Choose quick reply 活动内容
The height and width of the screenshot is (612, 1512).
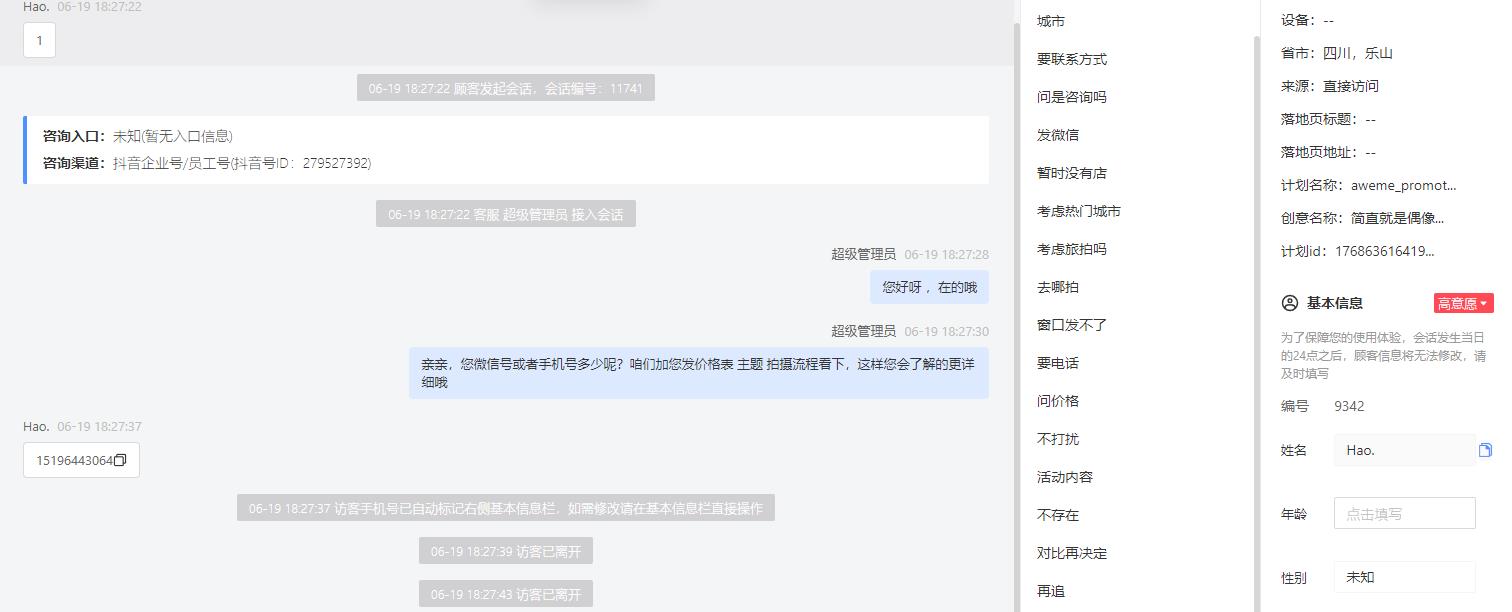tap(1065, 477)
